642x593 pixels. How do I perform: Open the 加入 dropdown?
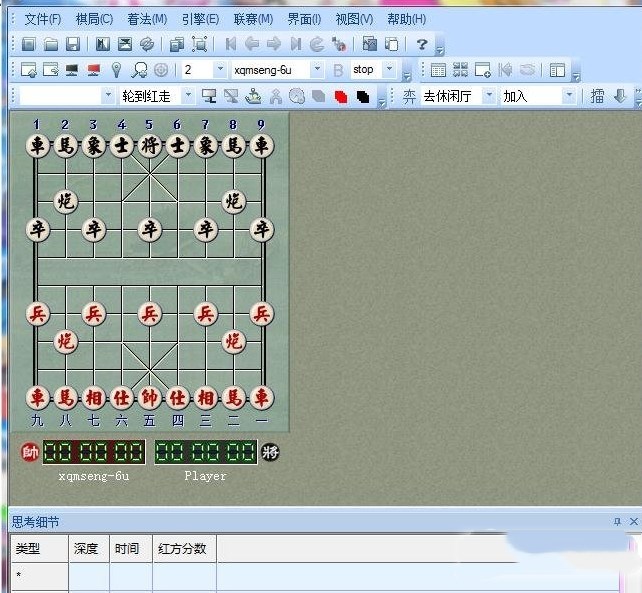(x=569, y=96)
